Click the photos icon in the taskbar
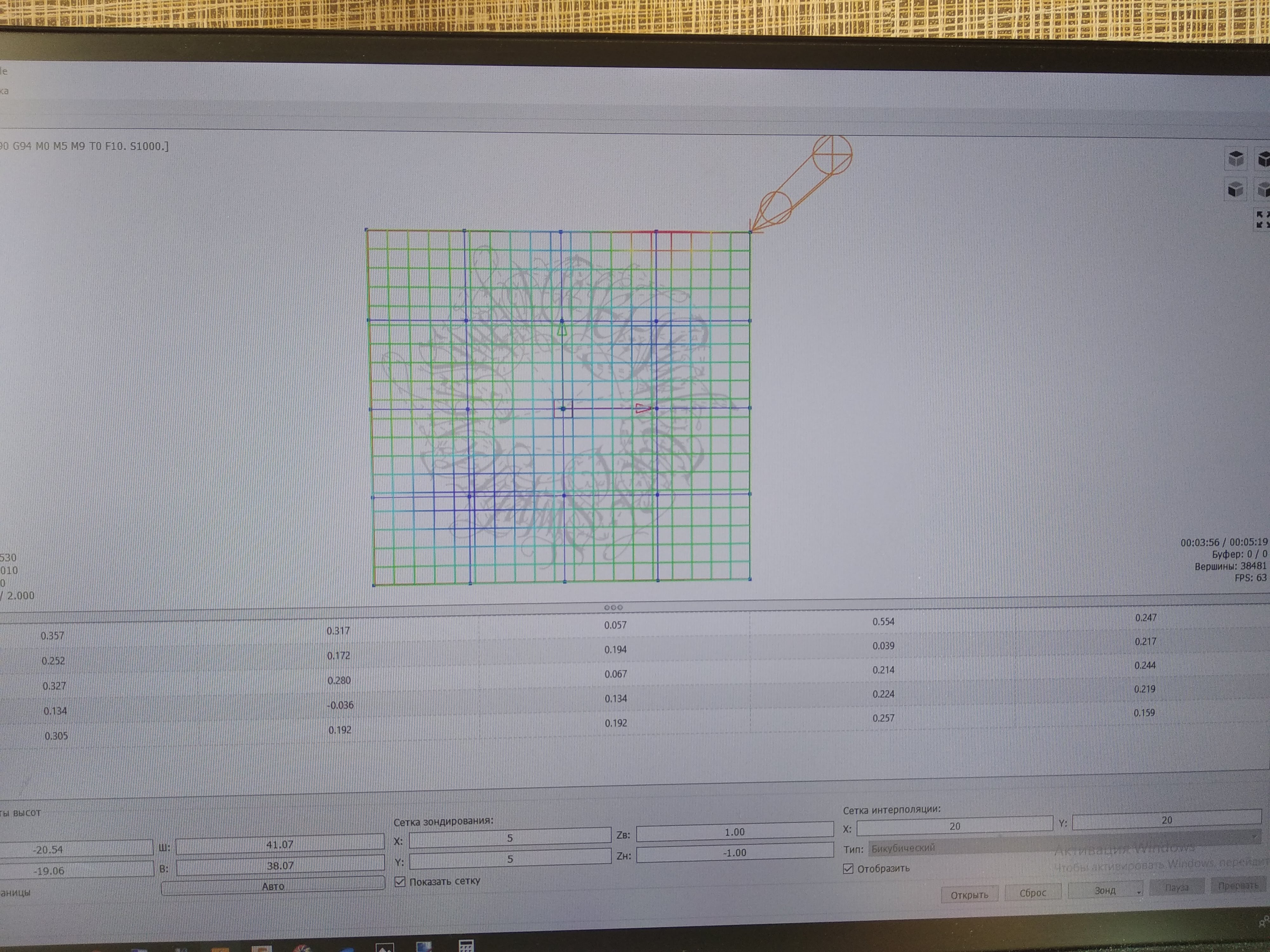1270x952 pixels. [x=385, y=948]
